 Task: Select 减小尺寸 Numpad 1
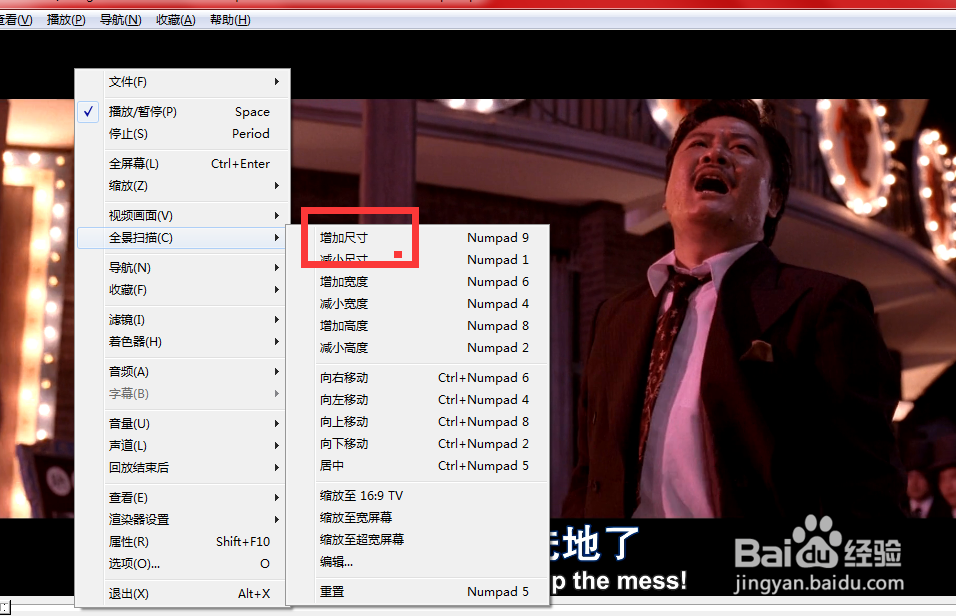pos(418,260)
